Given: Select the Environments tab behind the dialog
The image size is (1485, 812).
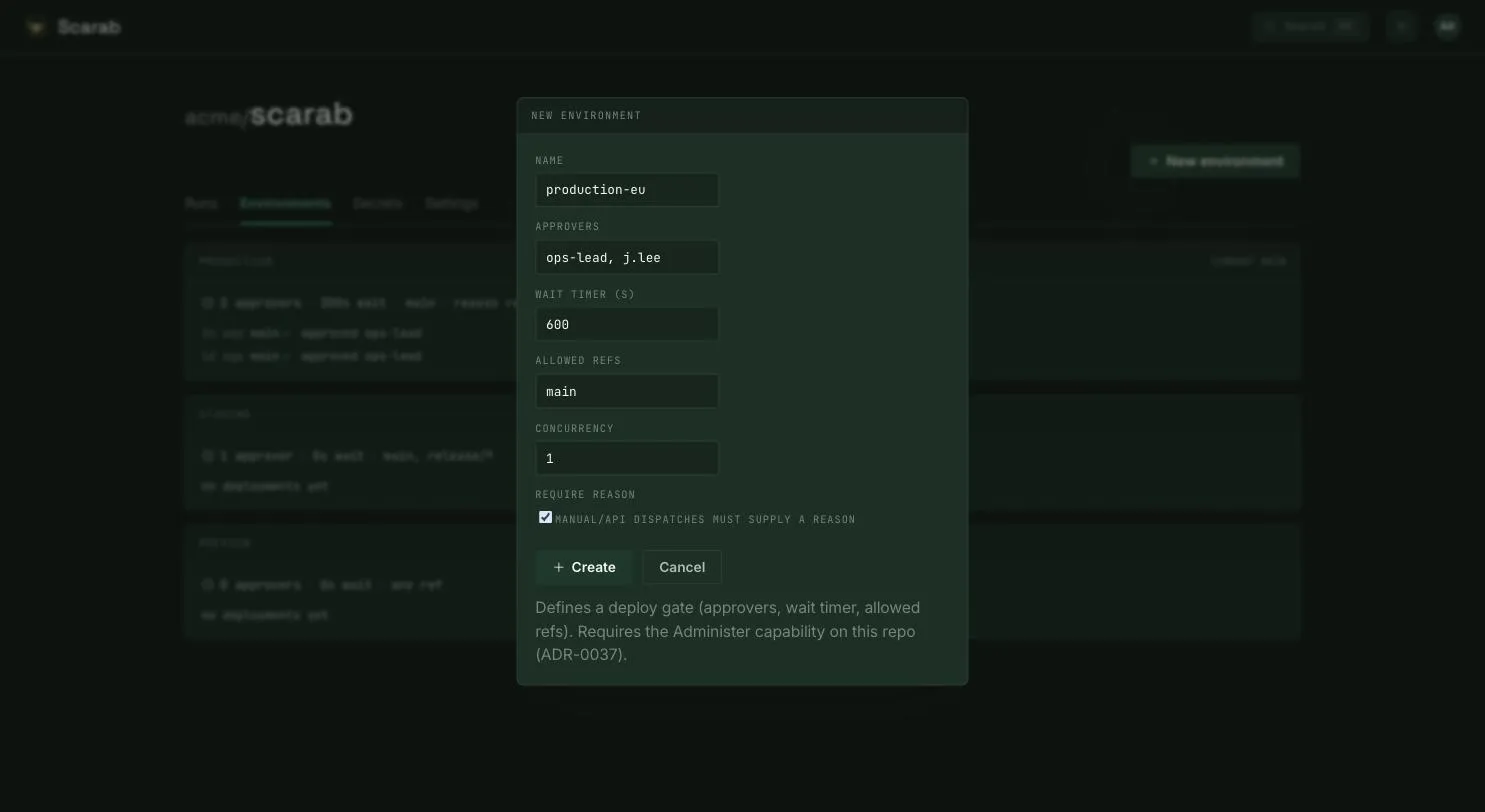Looking at the screenshot, I should [x=285, y=204].
